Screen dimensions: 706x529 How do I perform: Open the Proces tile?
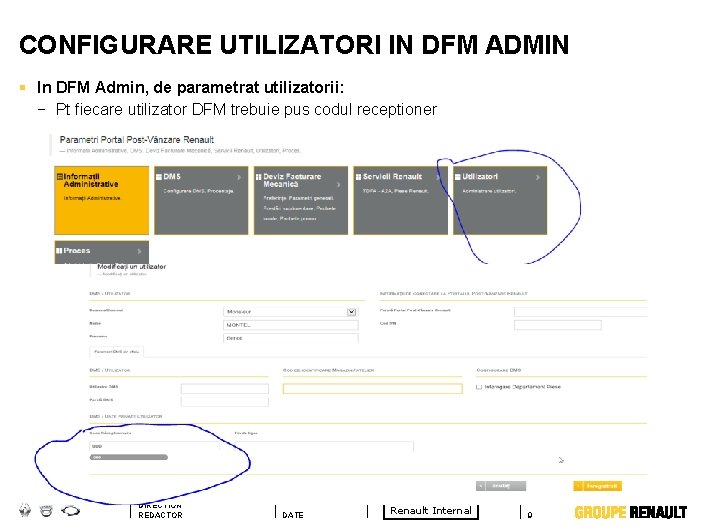[101, 253]
